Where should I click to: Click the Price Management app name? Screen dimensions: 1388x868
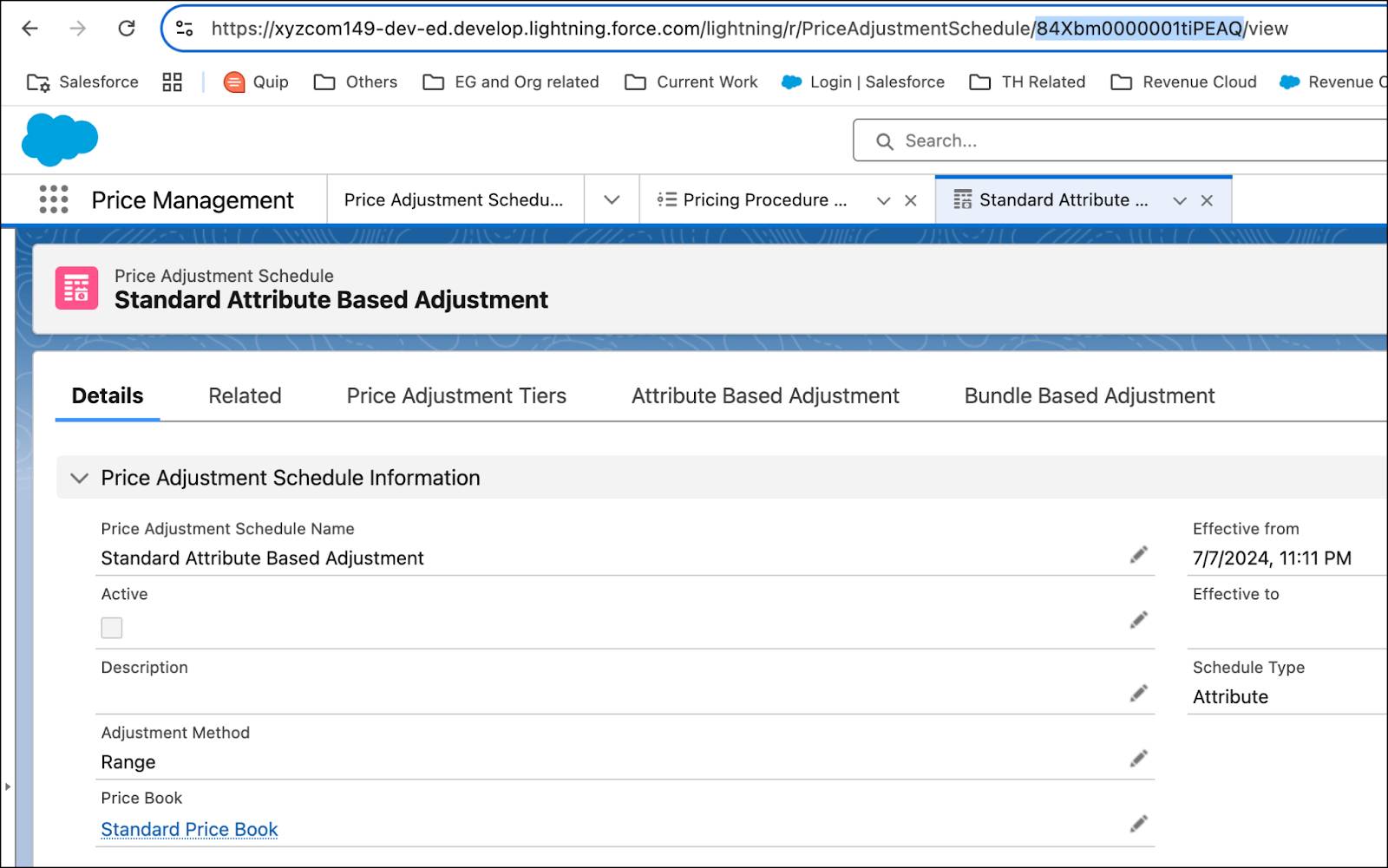pos(193,200)
